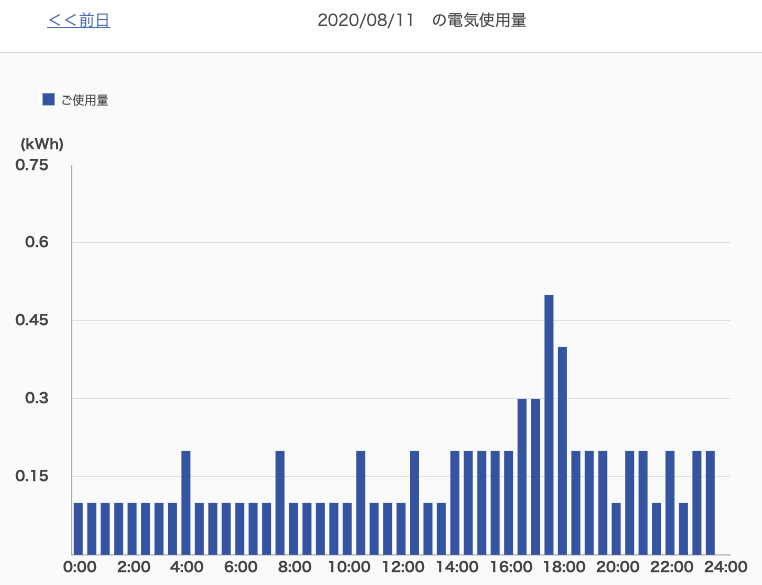Click the ご使用量 legend label text
Image resolution: width=762 pixels, height=585 pixels.
coord(84,100)
